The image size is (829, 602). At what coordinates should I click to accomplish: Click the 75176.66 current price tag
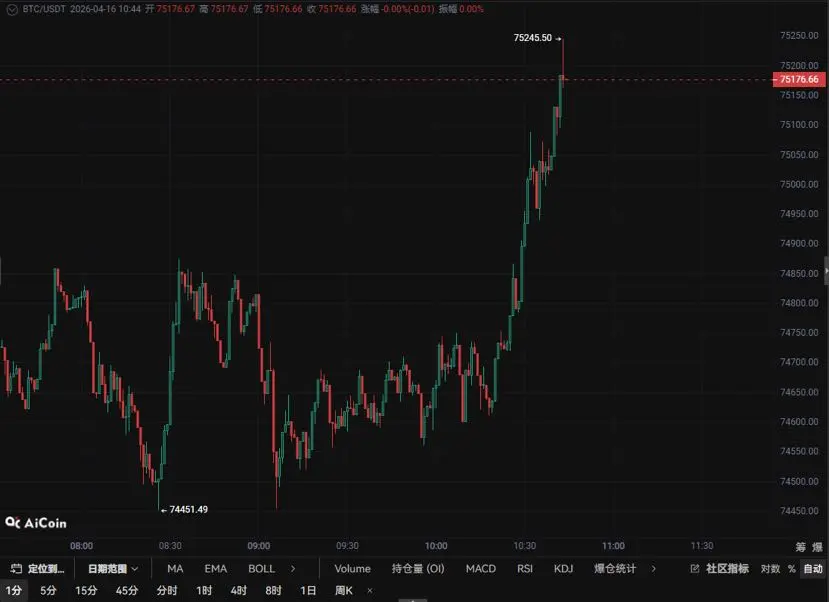pos(799,79)
